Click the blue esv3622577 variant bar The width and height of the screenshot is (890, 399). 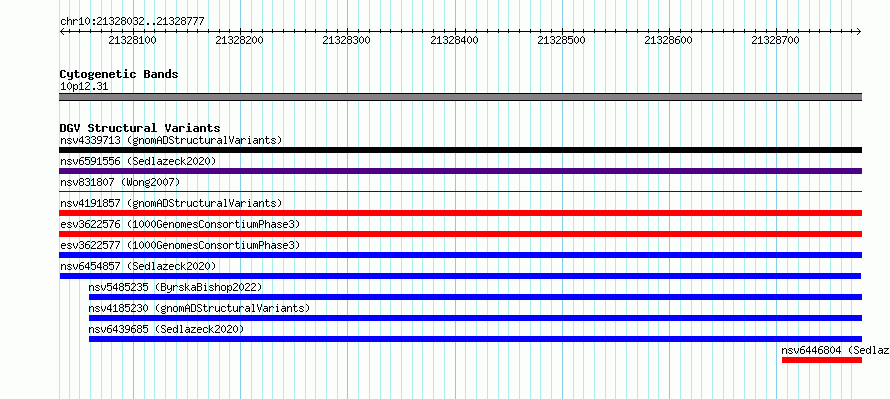pos(460,255)
